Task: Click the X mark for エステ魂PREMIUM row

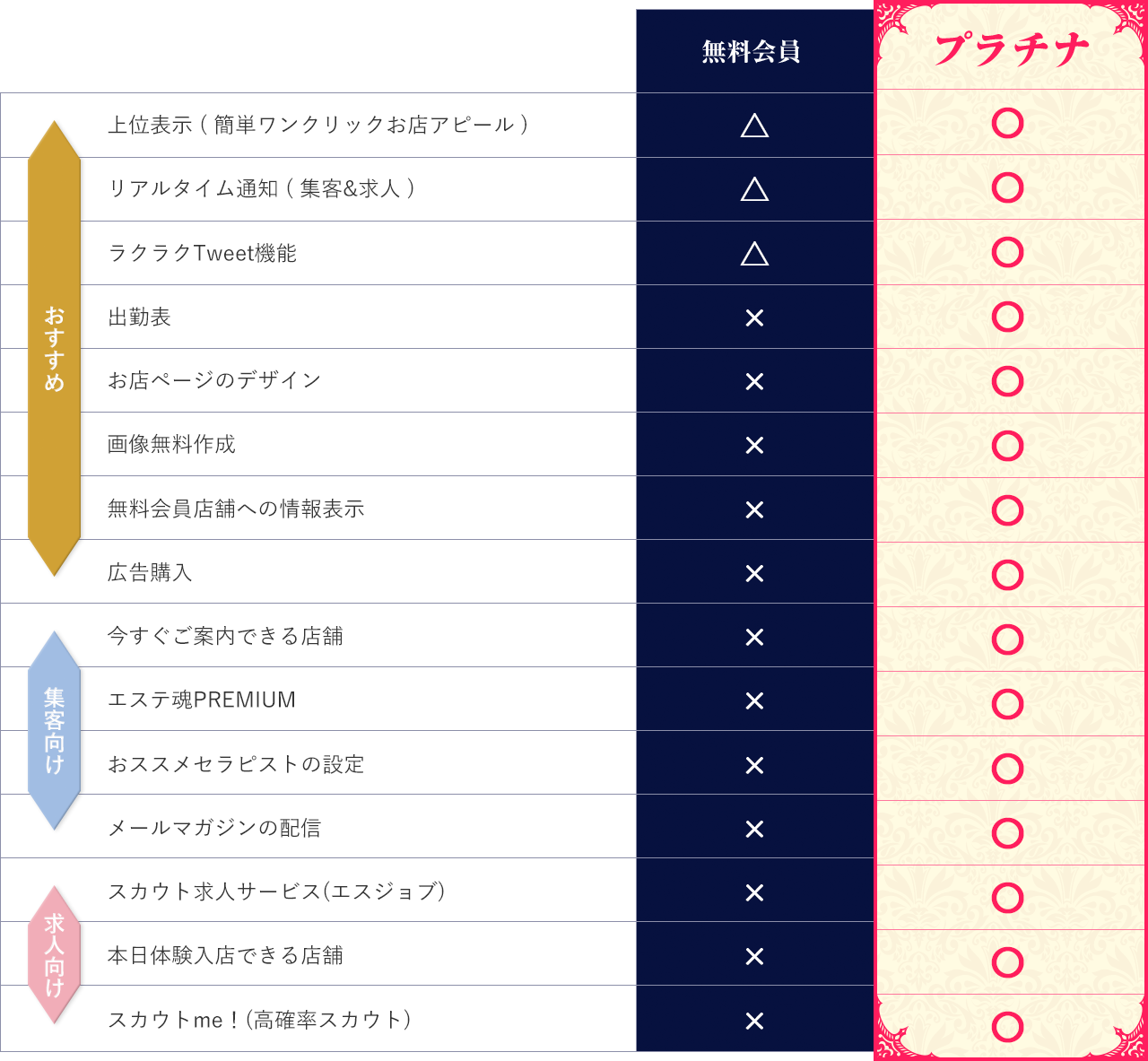Action: click(x=754, y=701)
